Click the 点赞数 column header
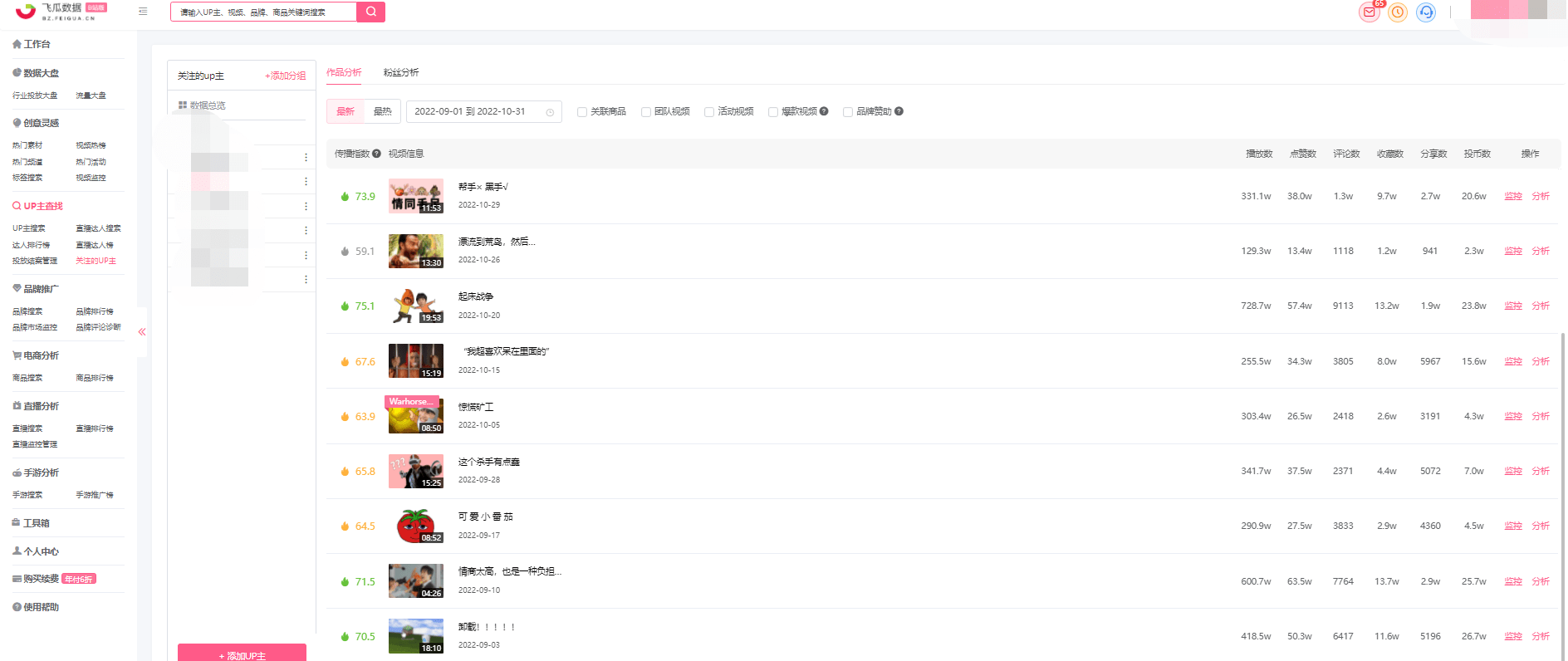The image size is (1568, 661). click(1303, 154)
